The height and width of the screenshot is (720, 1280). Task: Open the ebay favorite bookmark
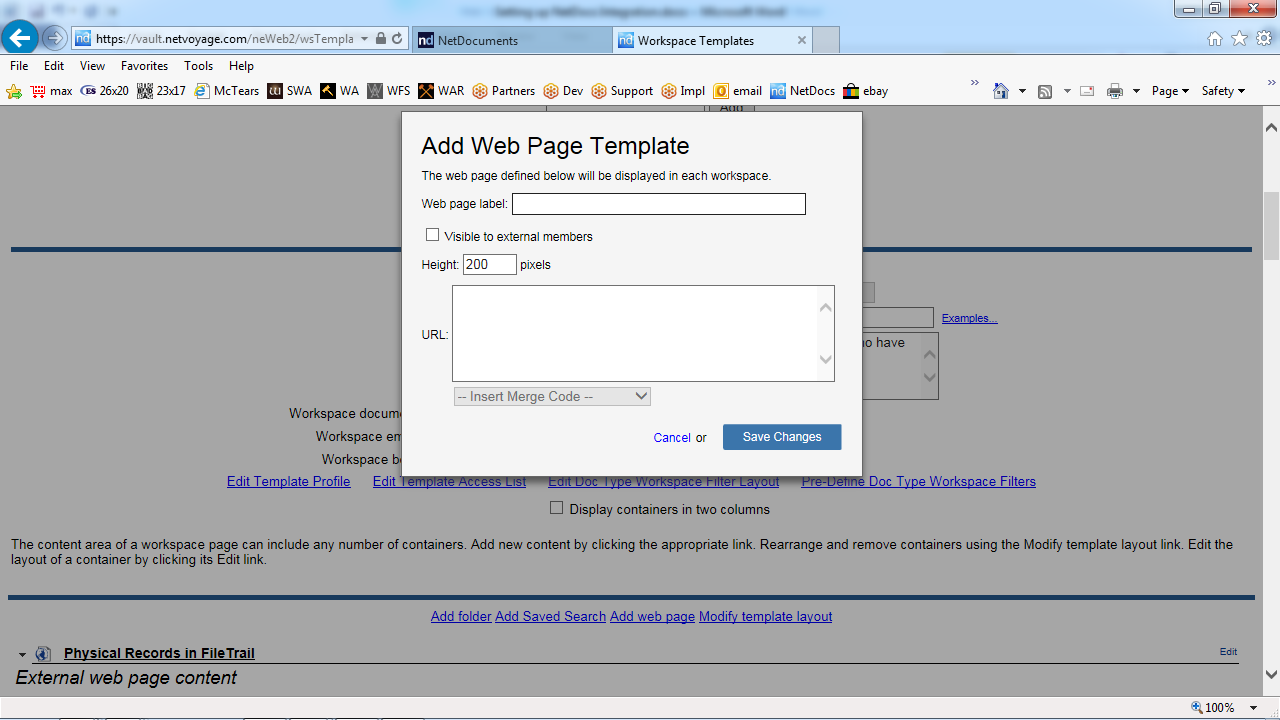pyautogui.click(x=866, y=91)
